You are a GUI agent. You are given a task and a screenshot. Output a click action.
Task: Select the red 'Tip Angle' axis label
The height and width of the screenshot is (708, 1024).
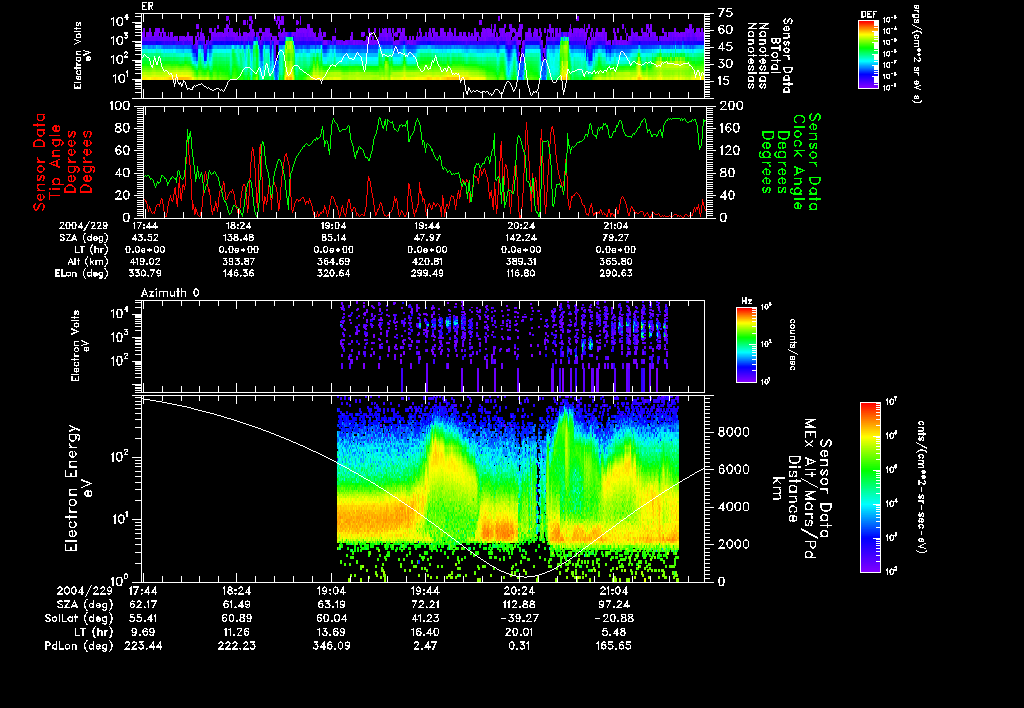tap(56, 162)
